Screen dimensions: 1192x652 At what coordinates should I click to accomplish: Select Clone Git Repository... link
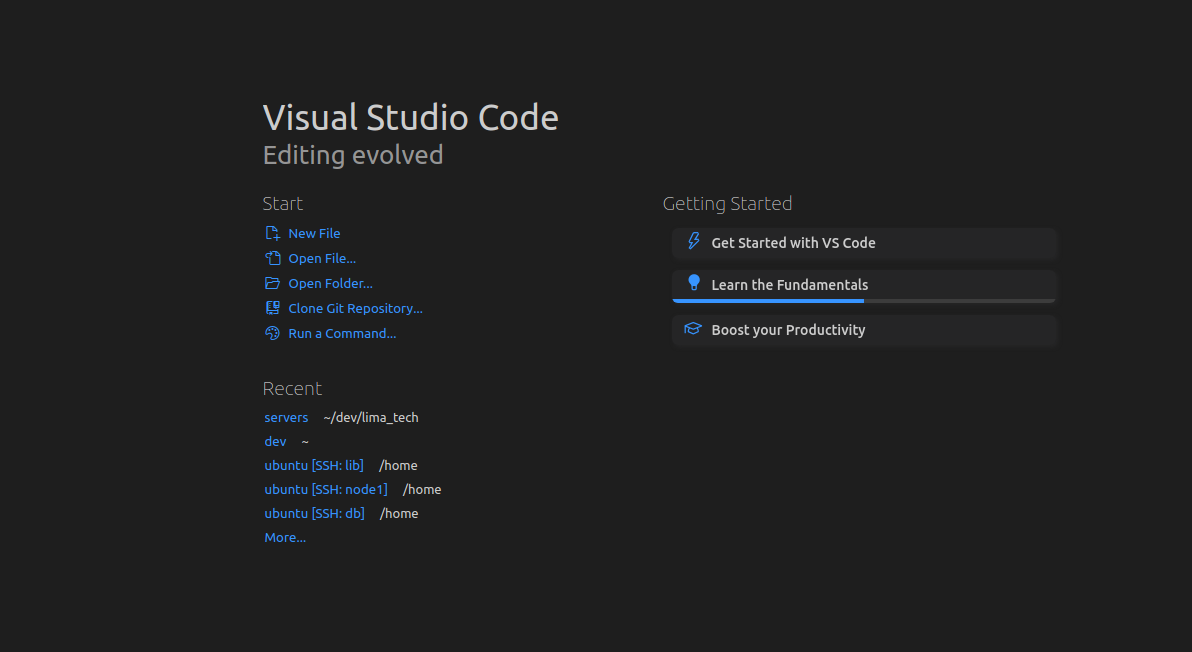pos(355,308)
